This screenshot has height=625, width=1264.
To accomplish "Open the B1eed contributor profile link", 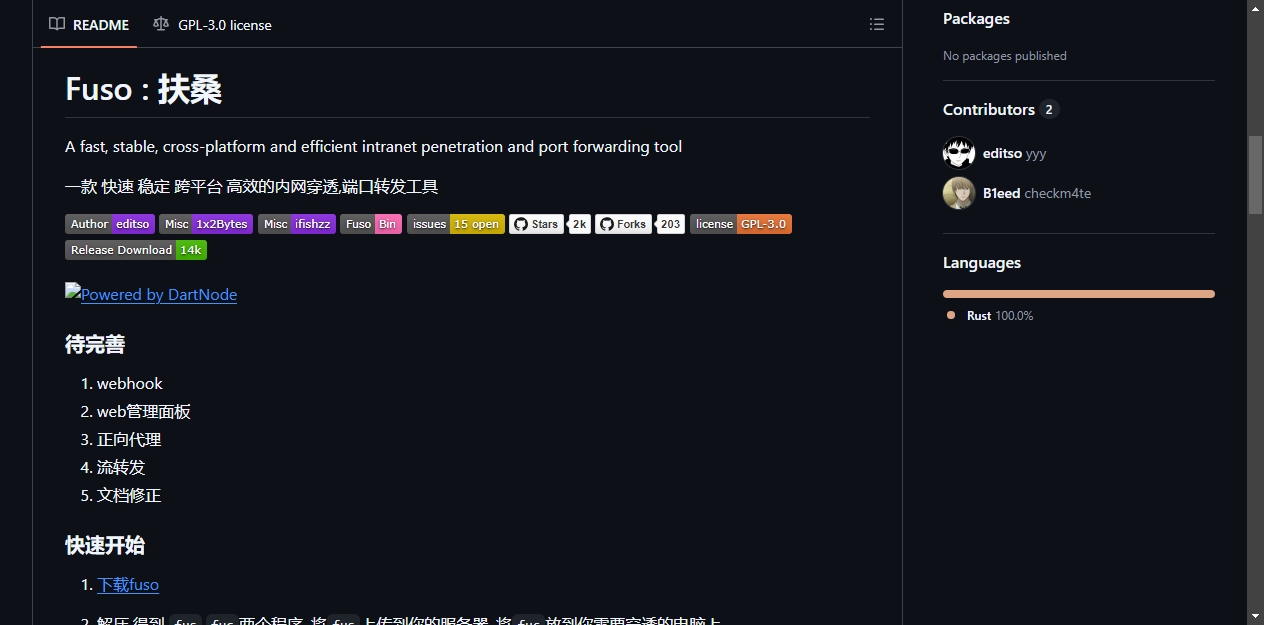I will click(x=1001, y=193).
